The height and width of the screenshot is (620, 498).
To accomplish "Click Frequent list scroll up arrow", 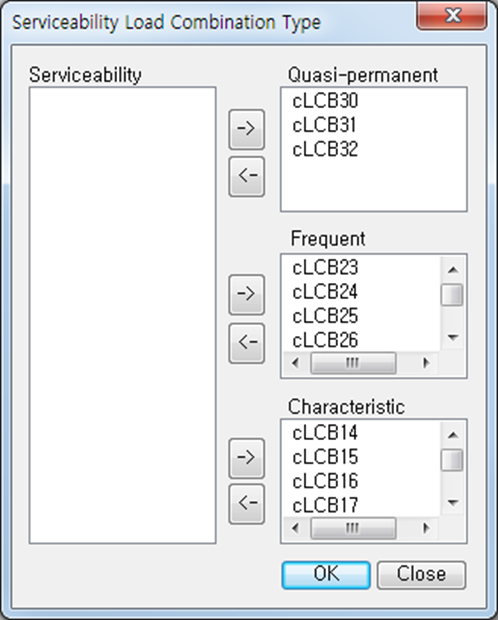I will tap(453, 270).
